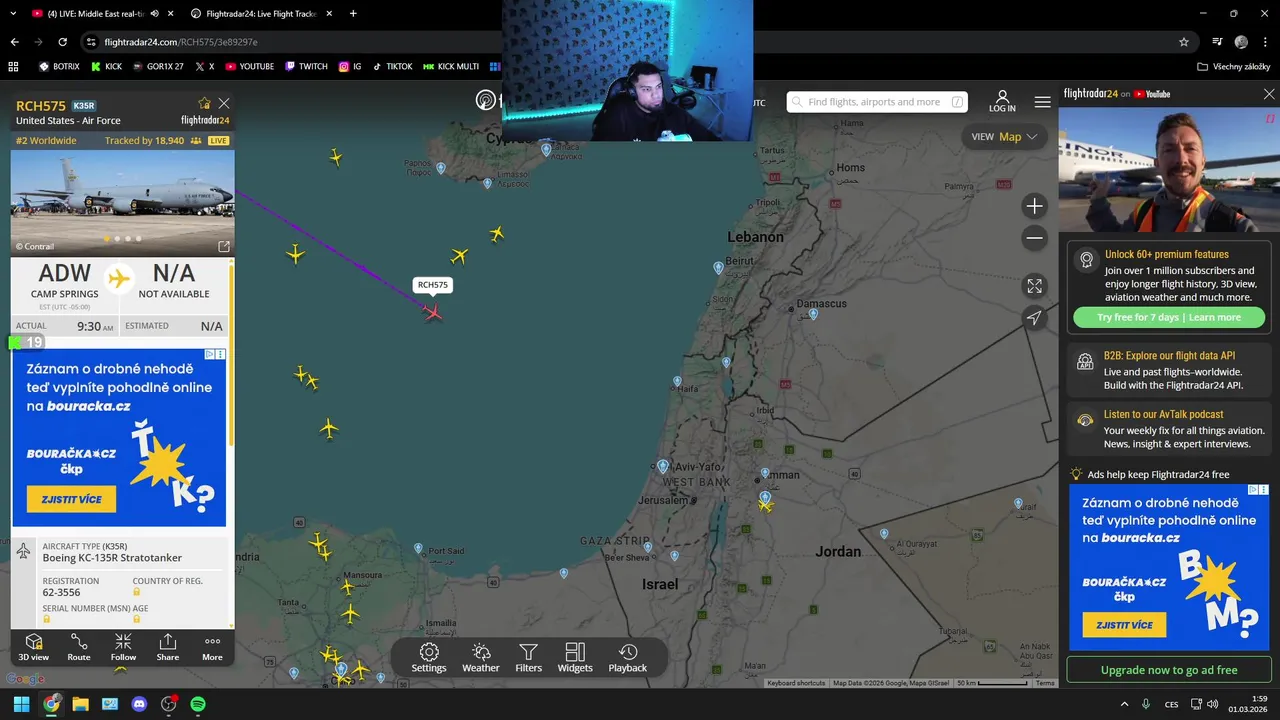Play the Flightradar24 YouTube video thumbnail
Image resolution: width=1280 pixels, height=720 pixels.
tap(1169, 170)
